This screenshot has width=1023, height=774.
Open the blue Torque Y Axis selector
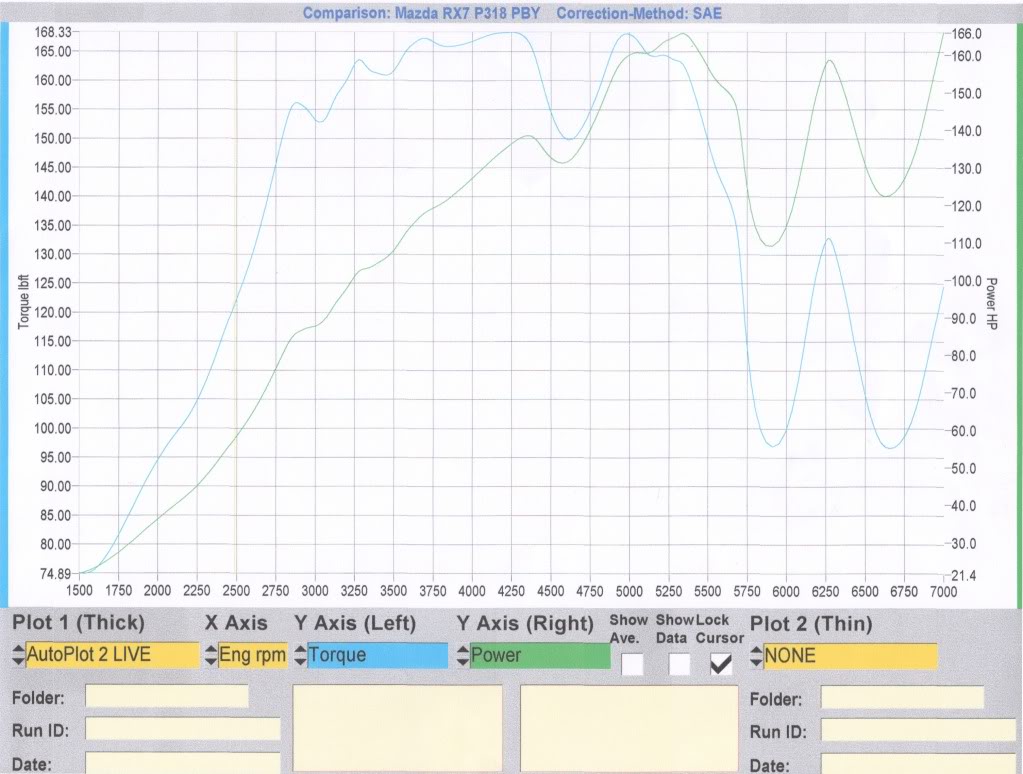pyautogui.click(x=377, y=656)
